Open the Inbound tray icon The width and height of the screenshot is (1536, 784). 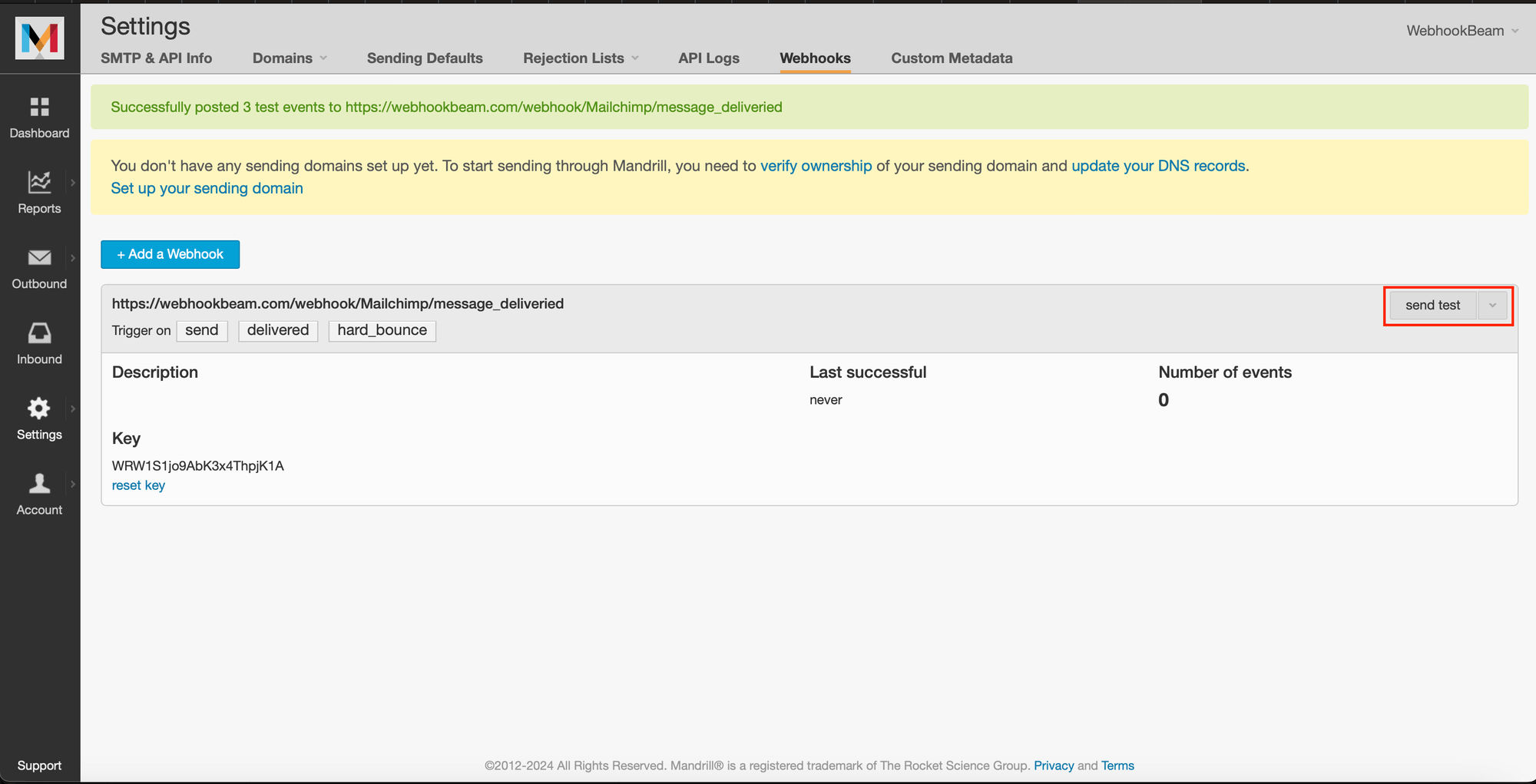coord(39,333)
